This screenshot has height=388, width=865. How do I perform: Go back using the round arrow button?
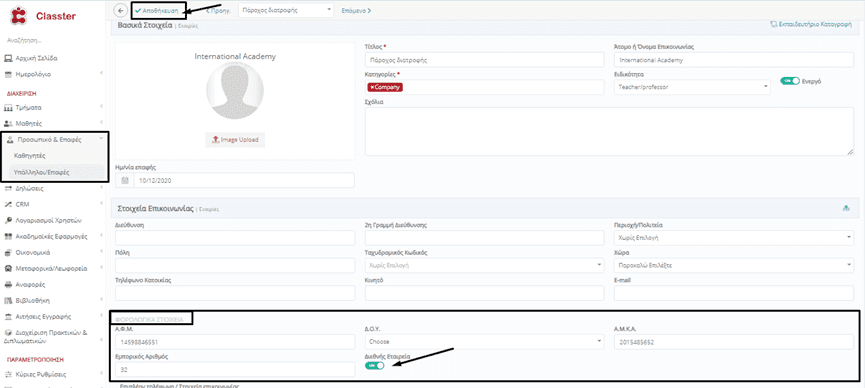(120, 10)
